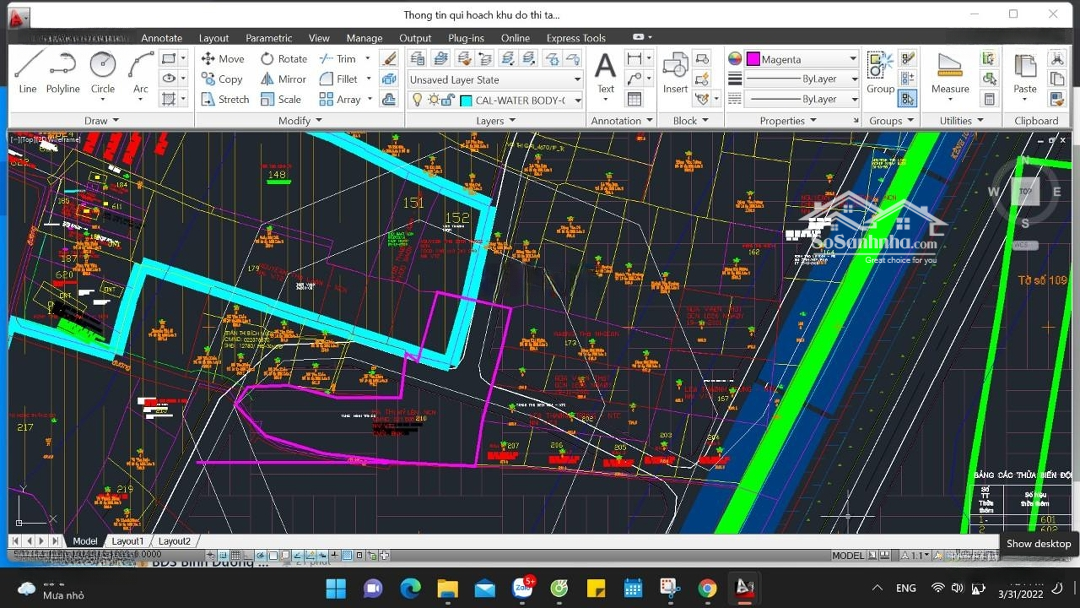Toggle the layer on/off lightbulb icon
This screenshot has width=1080, height=608.
click(418, 100)
